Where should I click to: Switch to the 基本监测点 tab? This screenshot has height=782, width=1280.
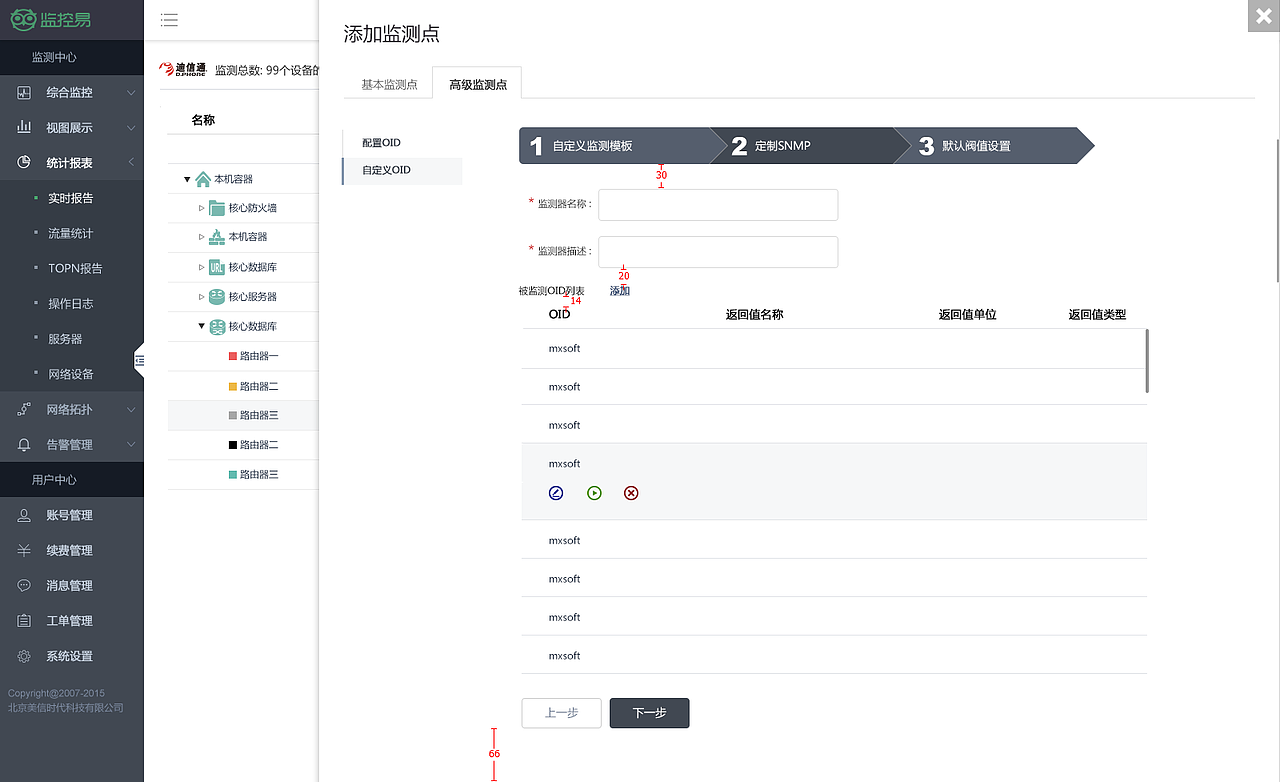(x=389, y=85)
